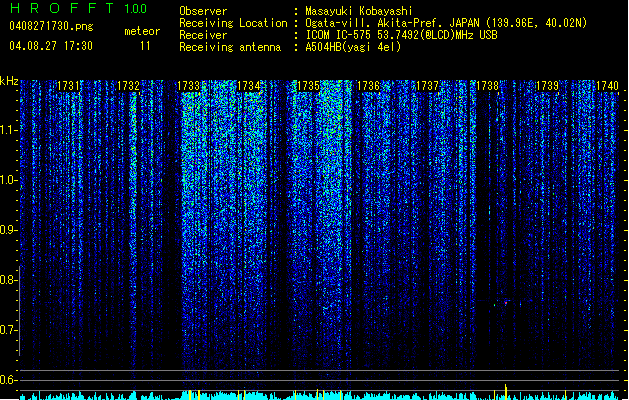This screenshot has height=400, width=629.
Task: Click the 1731 time marker
Action: tap(68, 86)
